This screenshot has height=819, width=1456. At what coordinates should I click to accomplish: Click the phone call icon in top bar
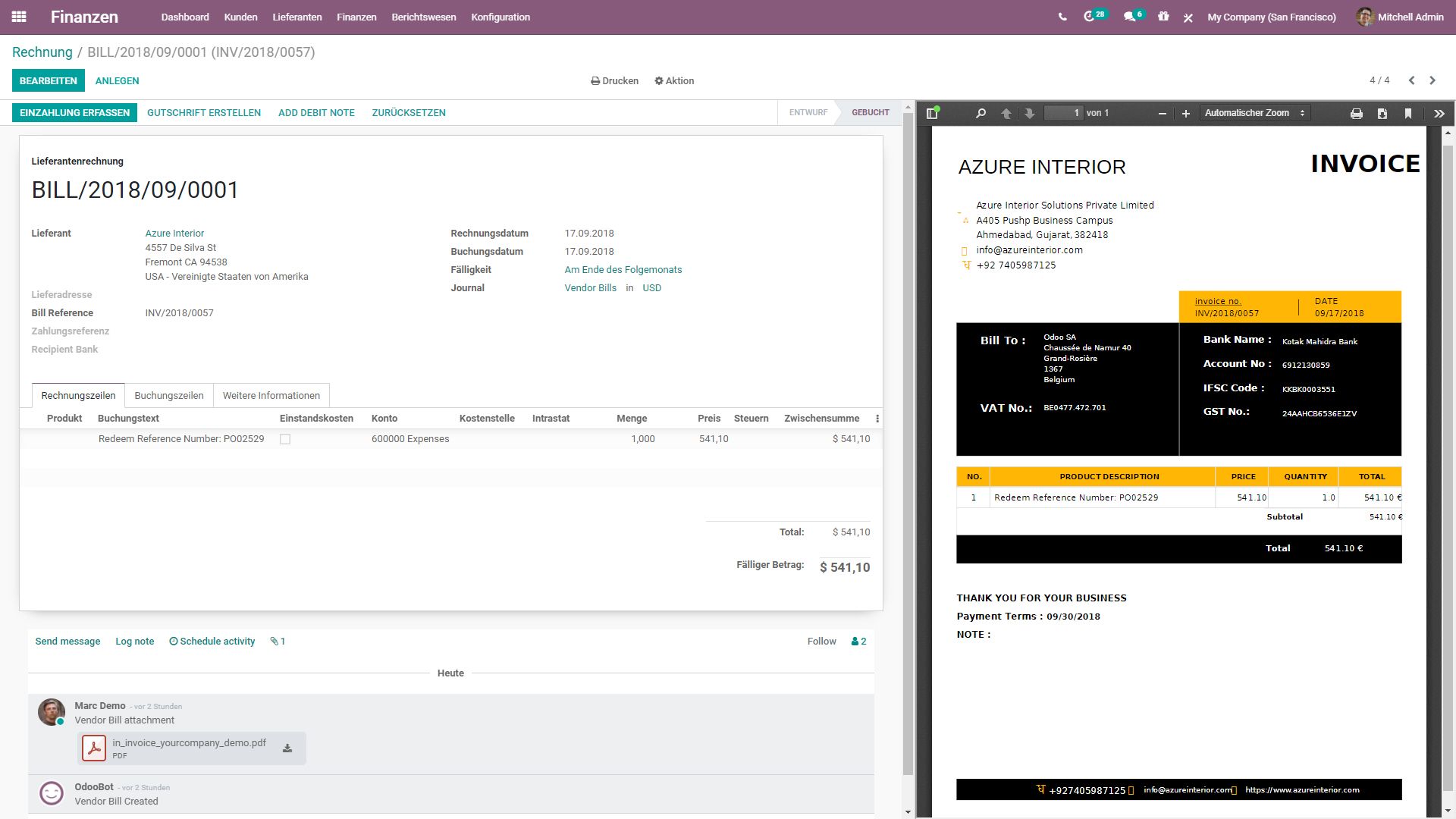click(1062, 17)
